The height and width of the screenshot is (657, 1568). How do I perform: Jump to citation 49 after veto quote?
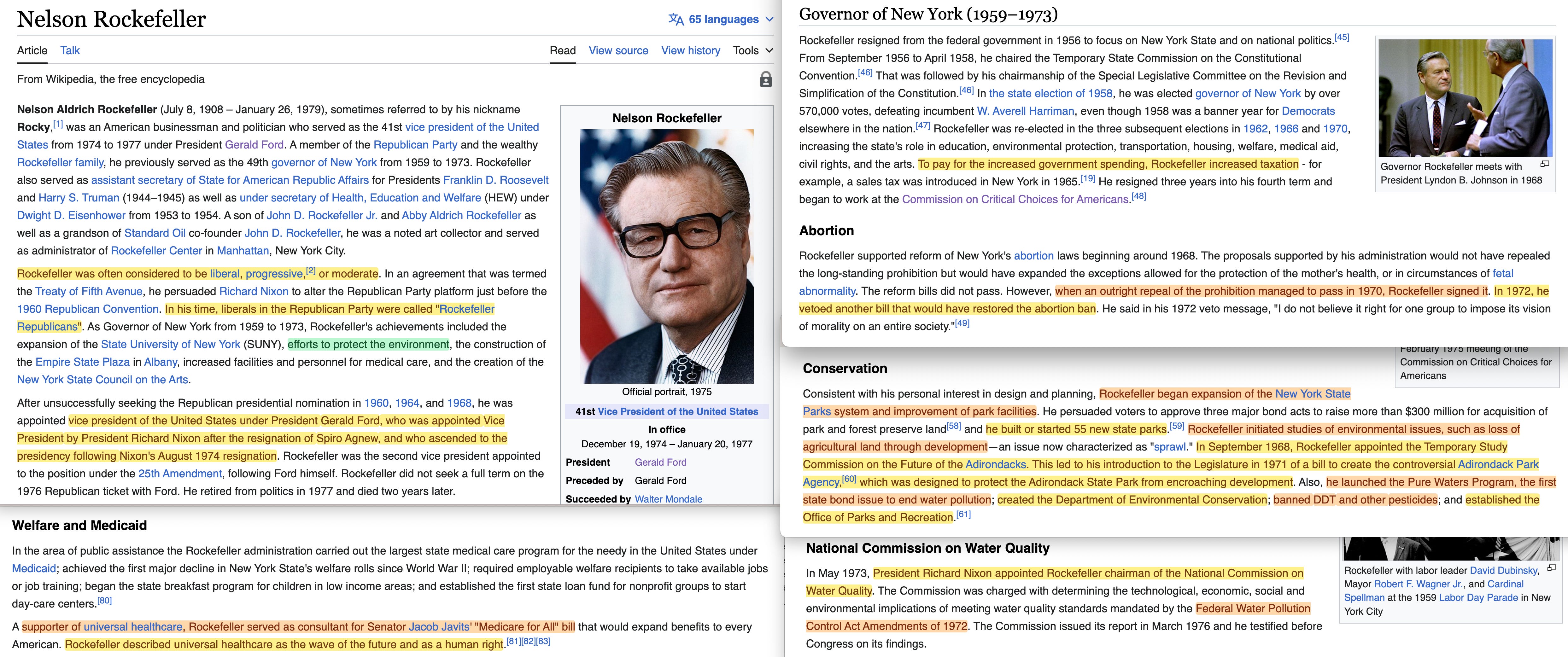point(962,324)
